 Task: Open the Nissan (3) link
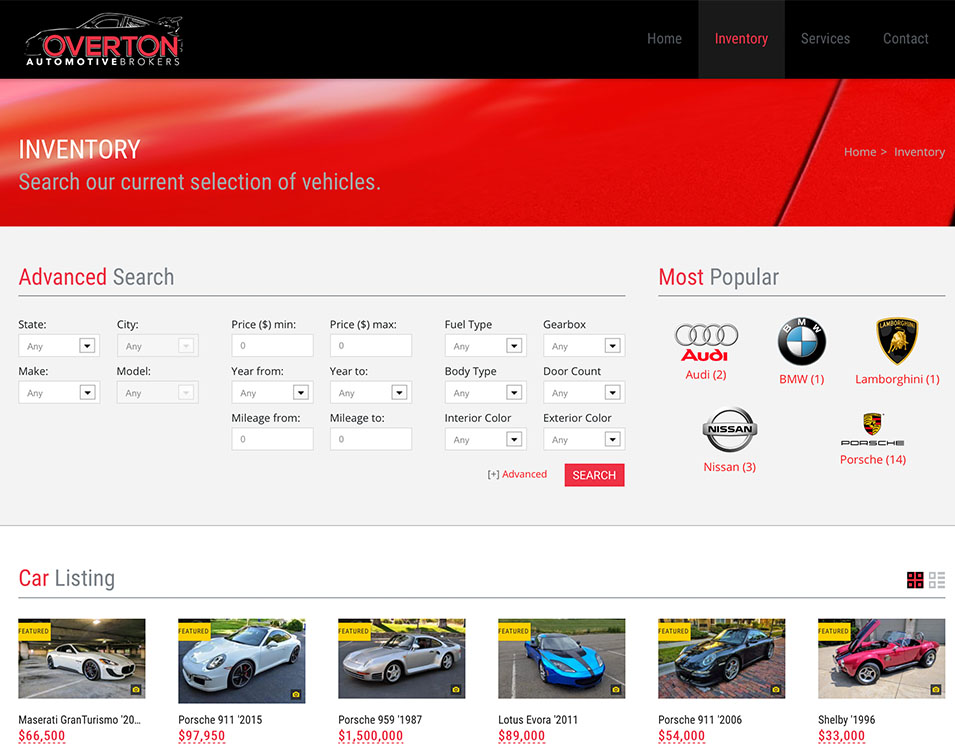730,467
